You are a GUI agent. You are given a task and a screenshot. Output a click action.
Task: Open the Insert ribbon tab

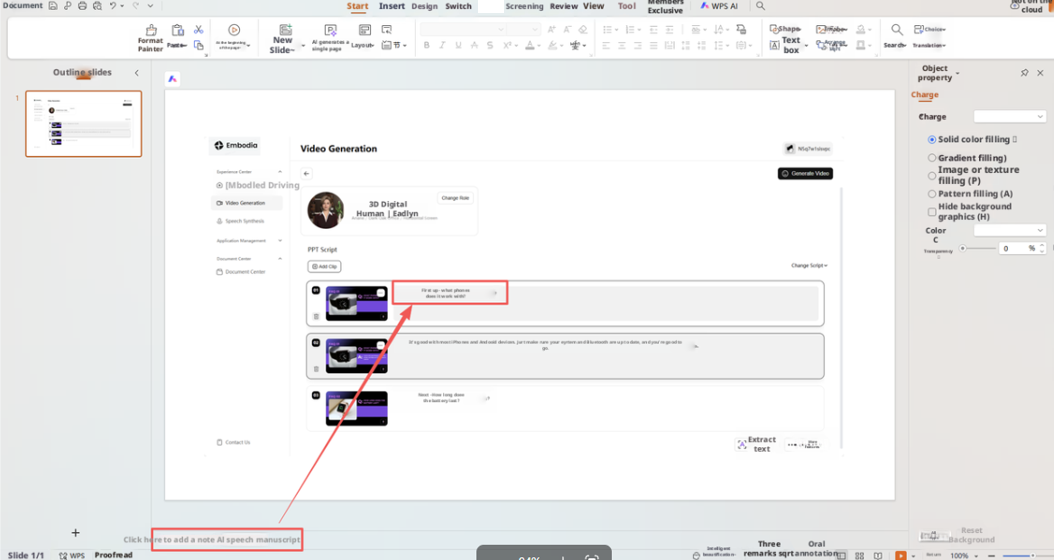click(x=392, y=6)
